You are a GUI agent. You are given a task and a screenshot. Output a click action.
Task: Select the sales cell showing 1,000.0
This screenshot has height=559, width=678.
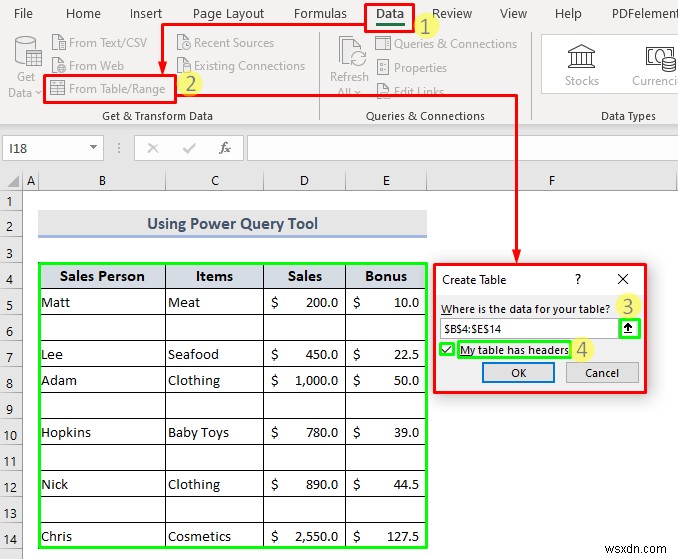pos(304,380)
